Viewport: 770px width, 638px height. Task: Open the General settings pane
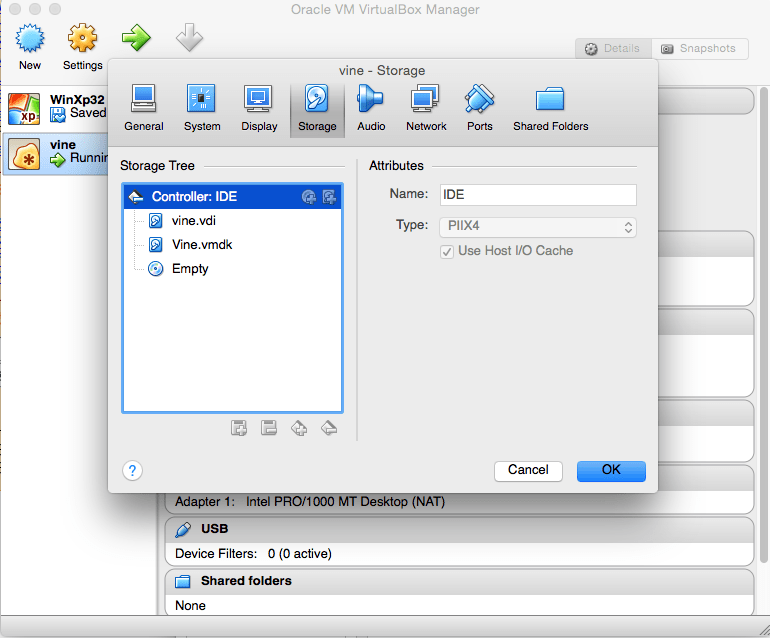coord(143,108)
